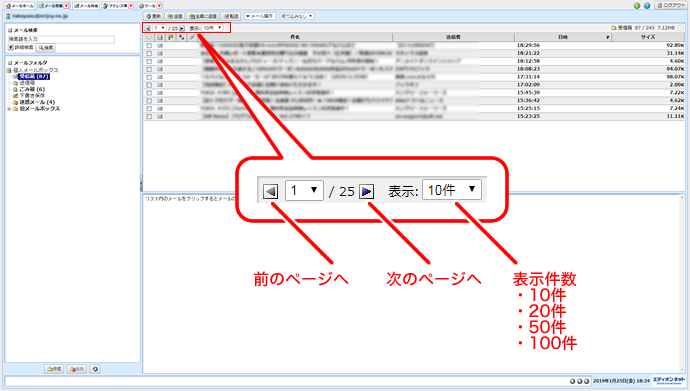Click the folder refresh icon beside 削除
Viewport: 690px width, 391px height.
(95, 369)
